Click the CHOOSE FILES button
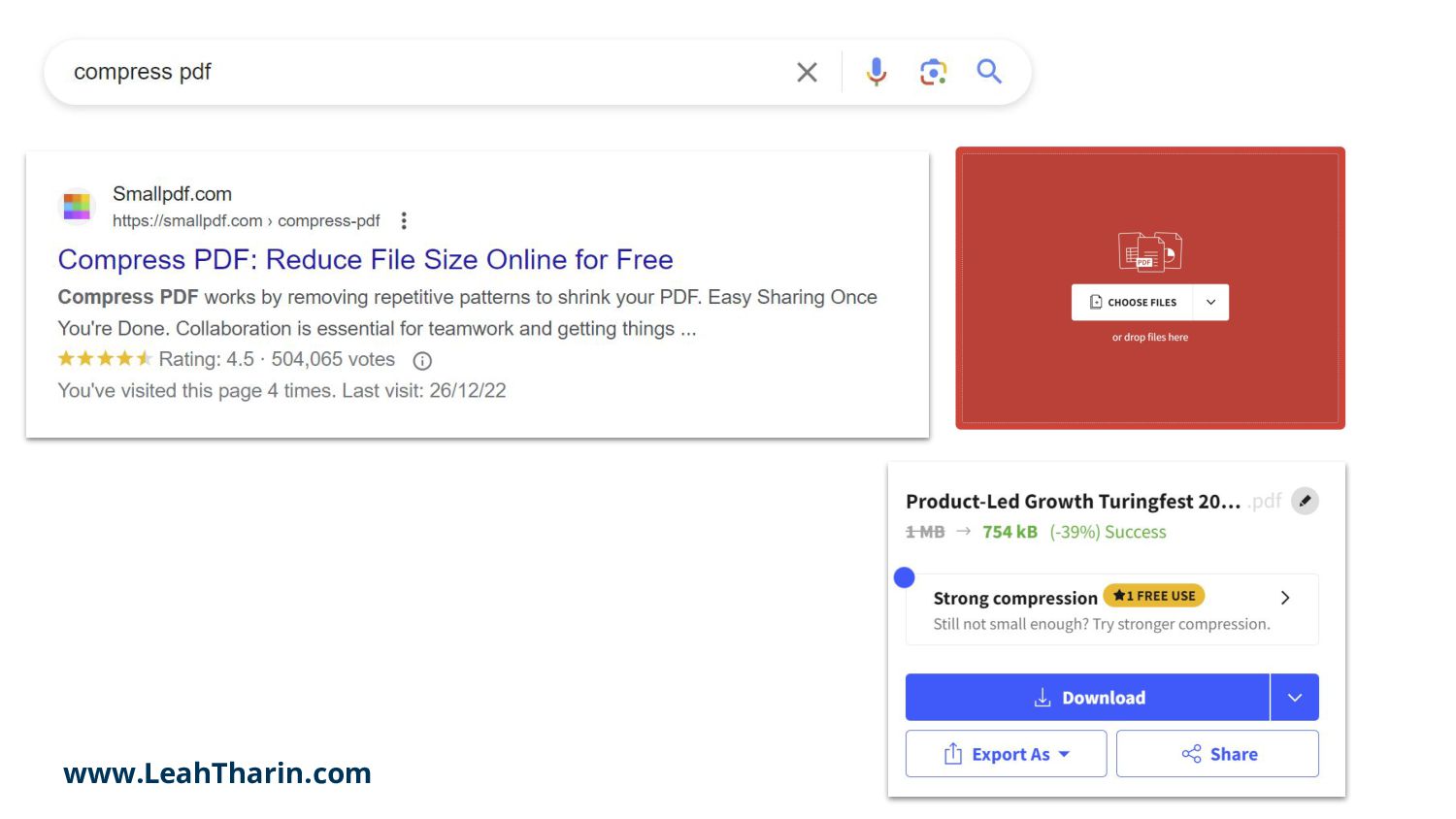 (1133, 302)
